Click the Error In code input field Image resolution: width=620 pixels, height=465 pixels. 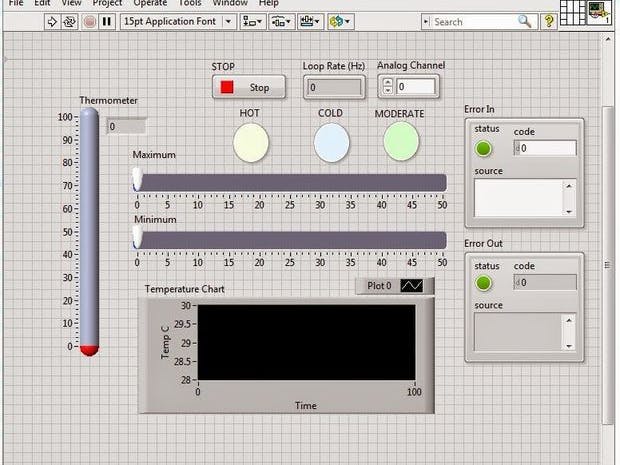pos(547,148)
